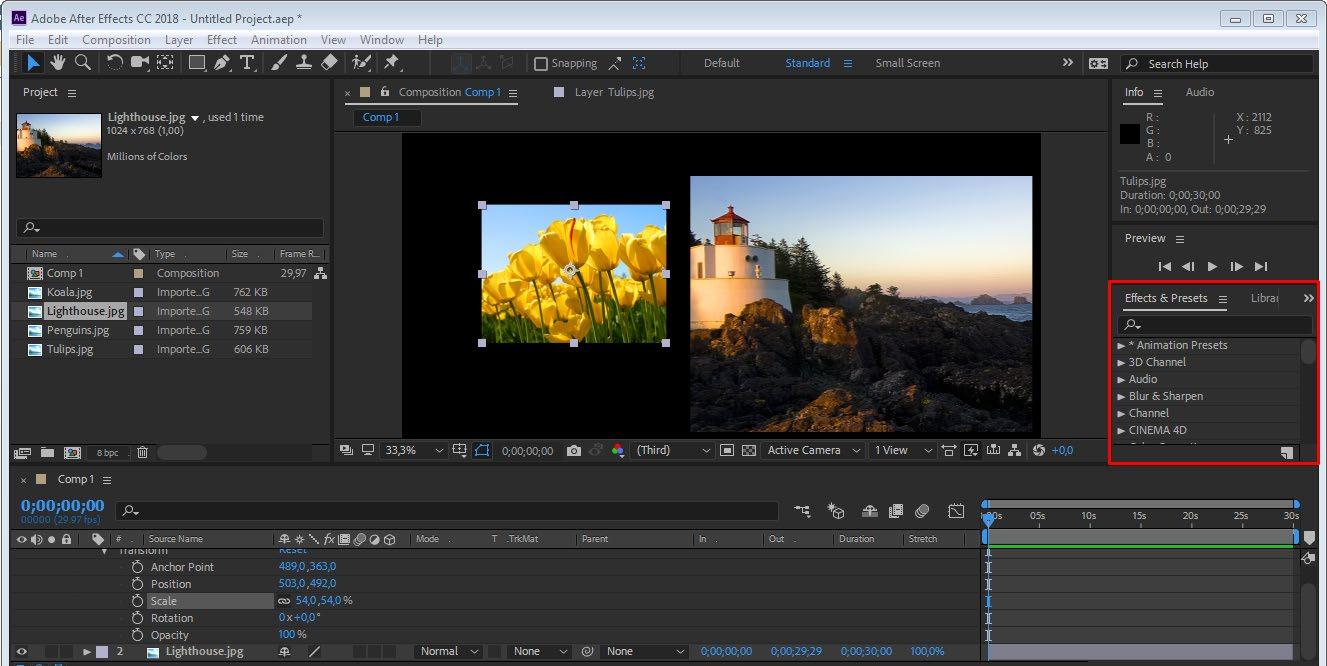
Task: Open the composition flowchart from viewer bar
Action: 1015,451
